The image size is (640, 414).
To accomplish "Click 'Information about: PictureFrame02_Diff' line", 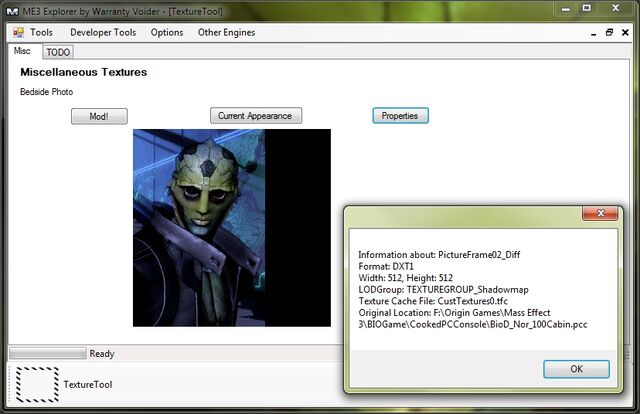I will coord(439,255).
